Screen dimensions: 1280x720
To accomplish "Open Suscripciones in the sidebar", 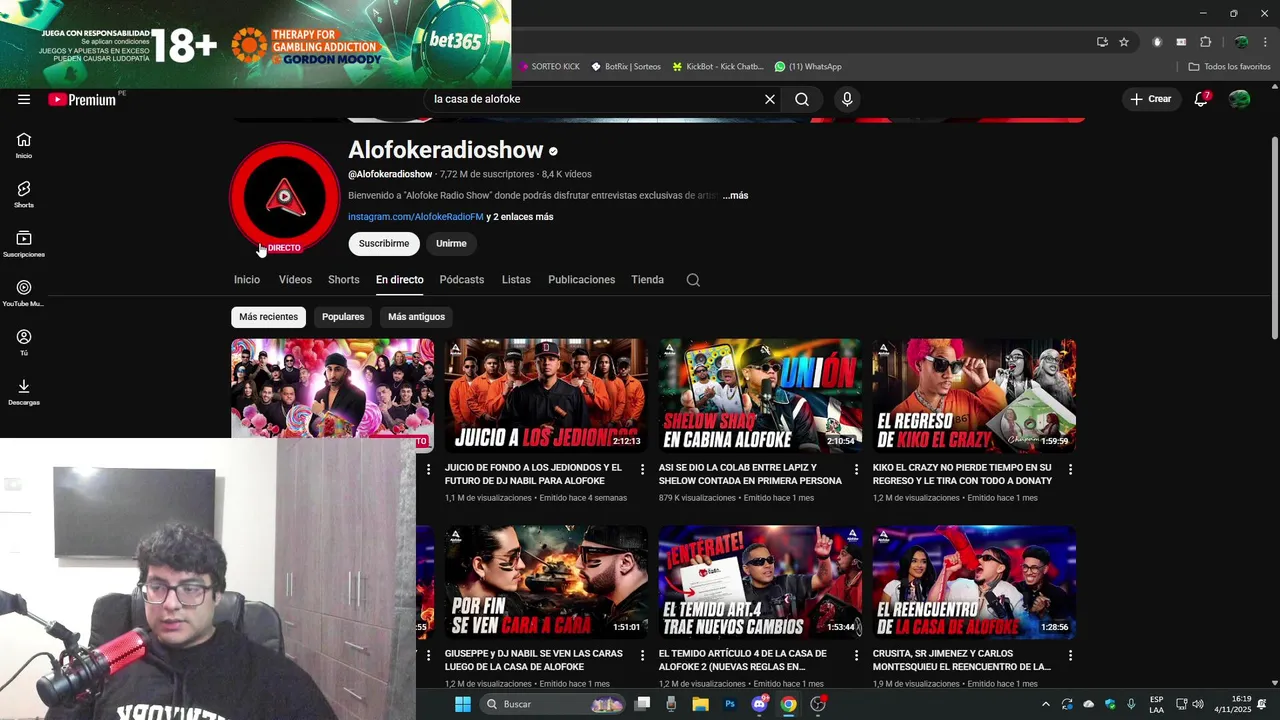I will pyautogui.click(x=24, y=244).
